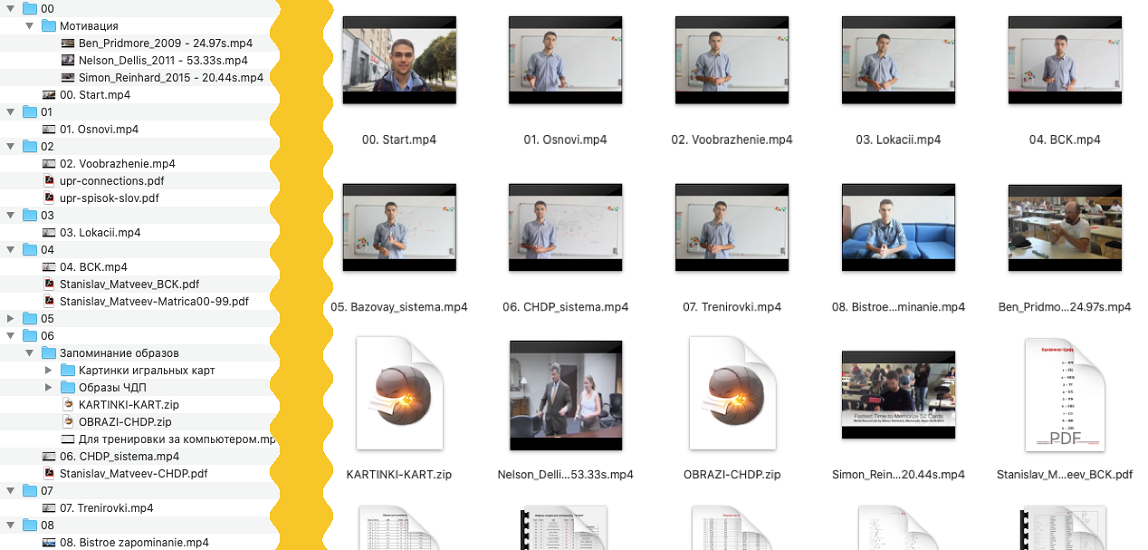Viewport: 1148px width, 550px height.
Task: Expand the Картинки игральных карт folder
Action: [x=48, y=371]
